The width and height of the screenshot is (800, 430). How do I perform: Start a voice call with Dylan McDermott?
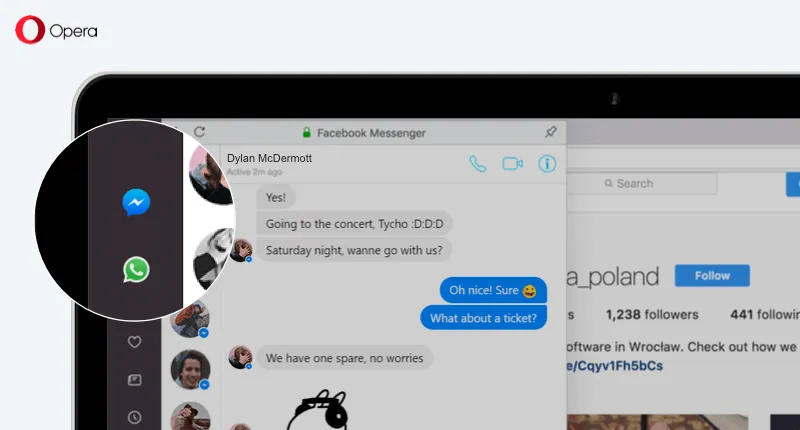tap(478, 164)
